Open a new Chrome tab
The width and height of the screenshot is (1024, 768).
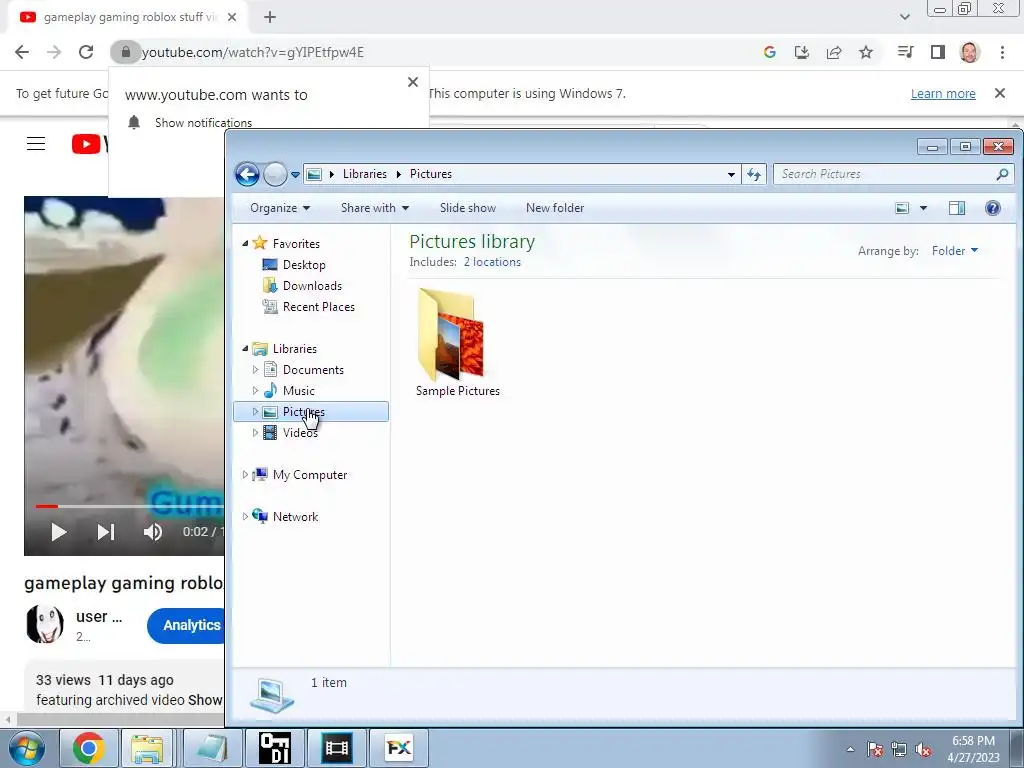pyautogui.click(x=270, y=18)
